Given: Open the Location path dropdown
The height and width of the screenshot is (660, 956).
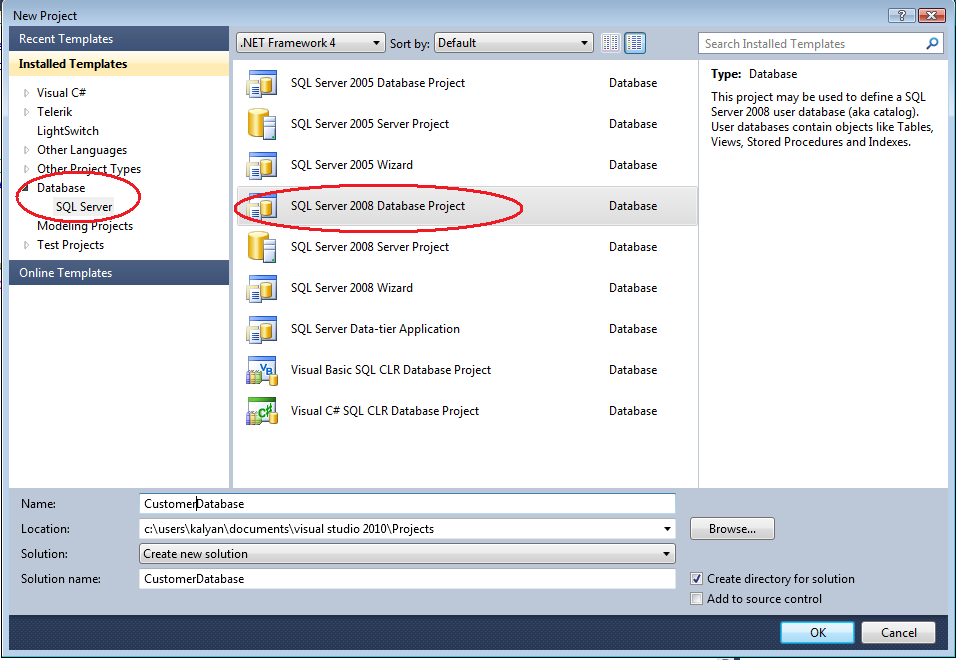Looking at the screenshot, I should click(x=667, y=529).
